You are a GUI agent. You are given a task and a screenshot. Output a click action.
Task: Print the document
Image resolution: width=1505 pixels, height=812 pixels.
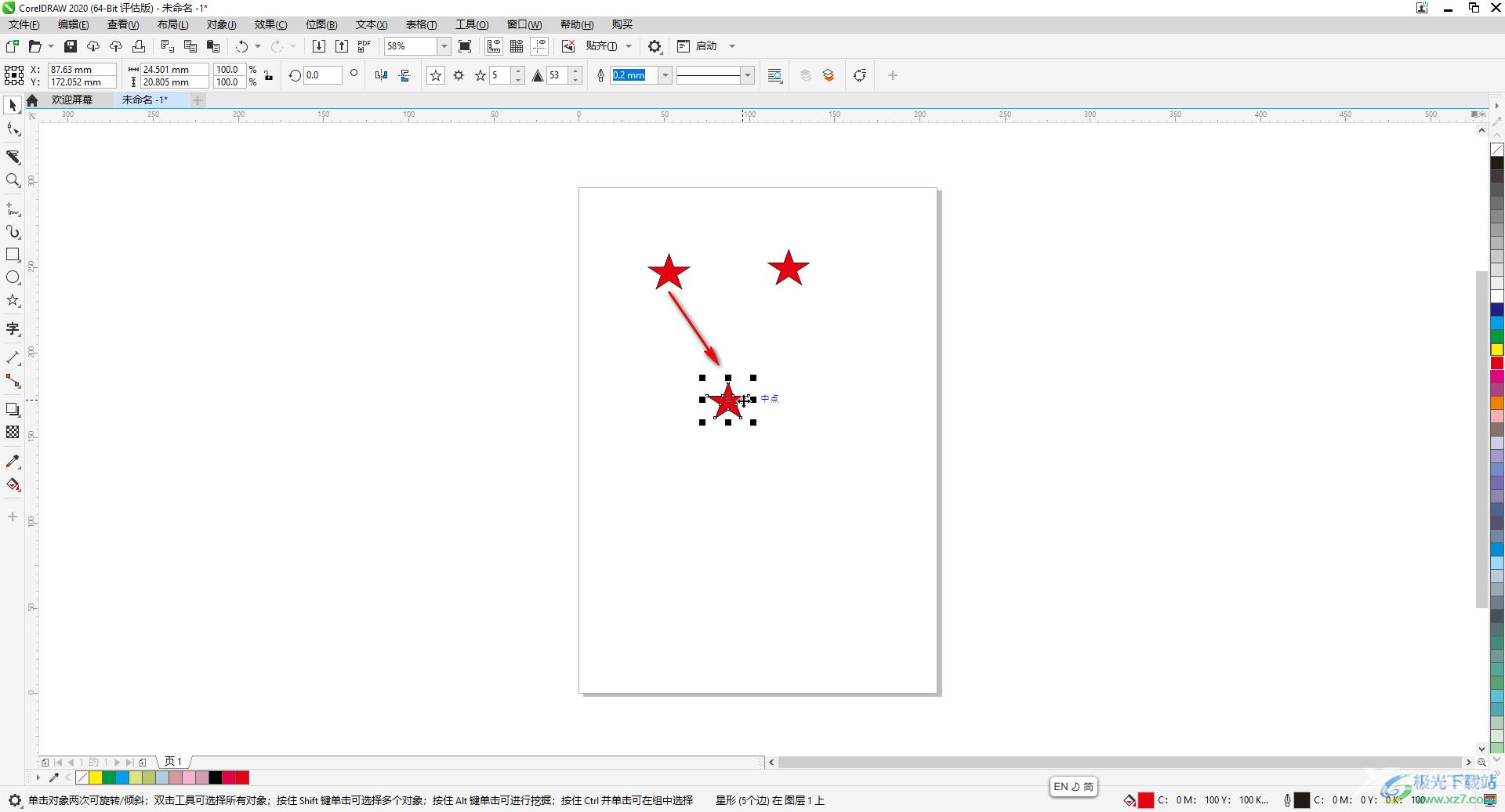point(139,46)
